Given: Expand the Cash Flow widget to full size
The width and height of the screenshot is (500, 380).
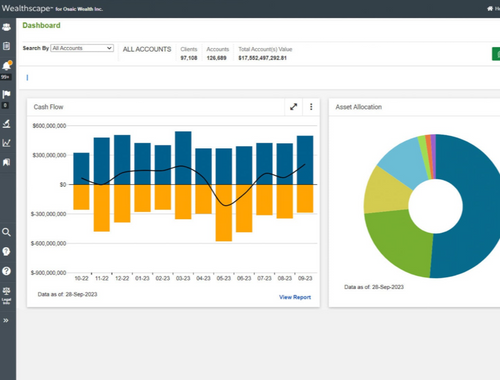Looking at the screenshot, I should tap(293, 107).
